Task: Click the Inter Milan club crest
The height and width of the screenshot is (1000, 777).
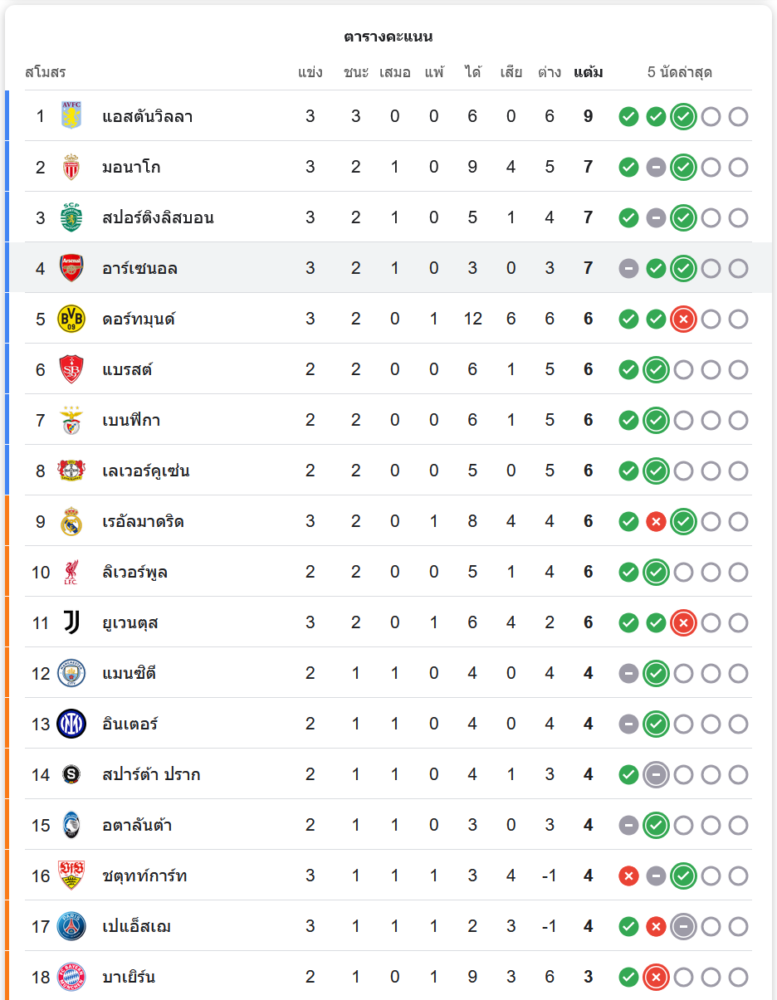Action: (71, 724)
